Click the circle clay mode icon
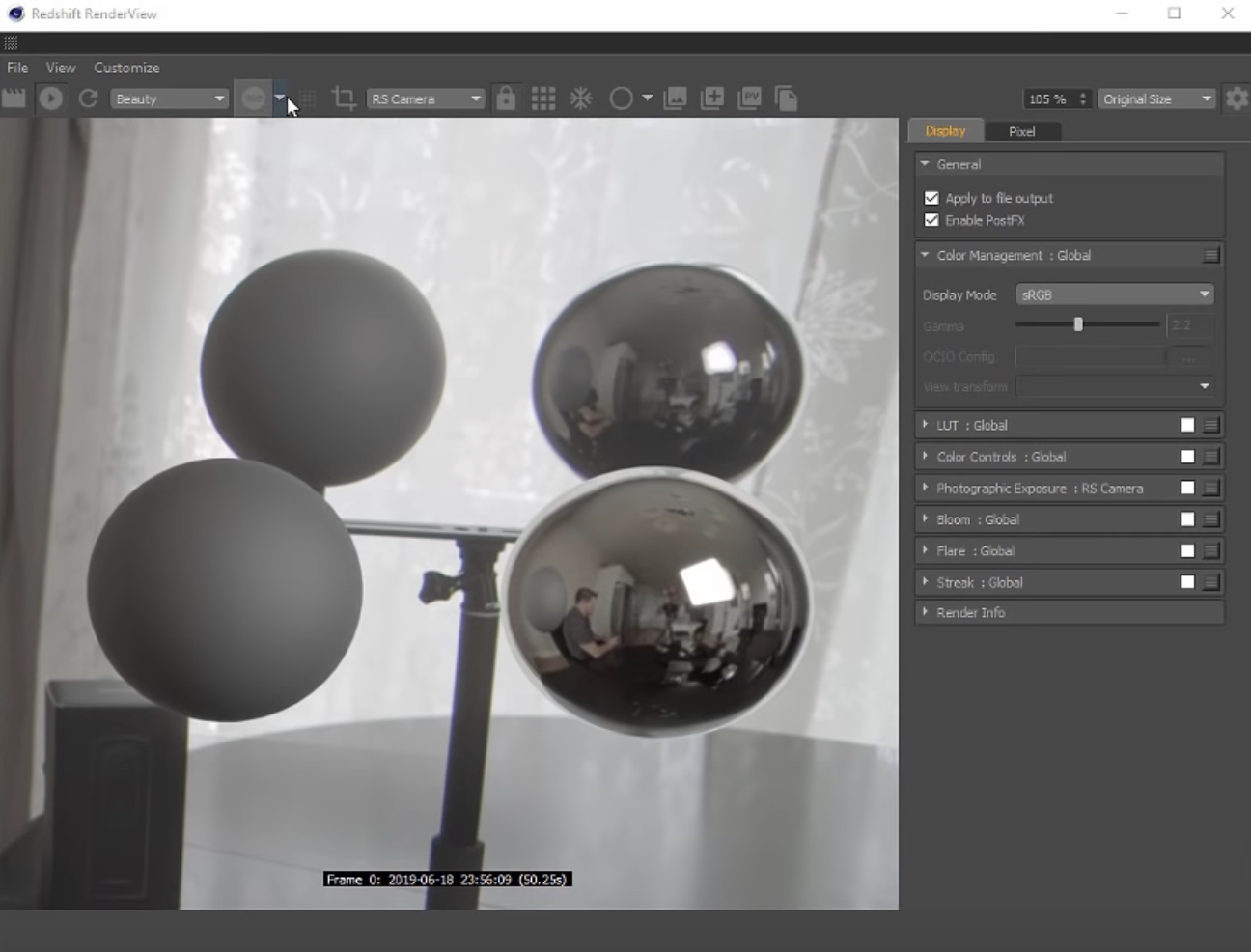1251x952 pixels. (x=621, y=98)
